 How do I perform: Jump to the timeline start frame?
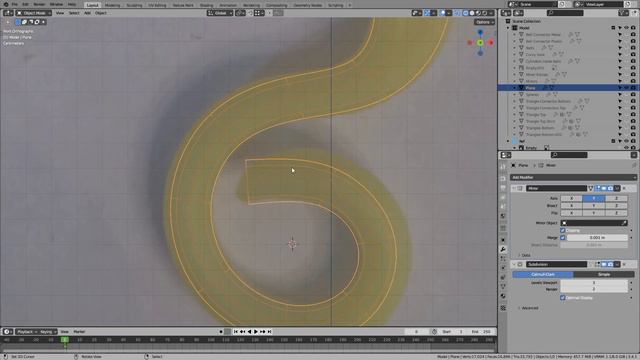236,332
